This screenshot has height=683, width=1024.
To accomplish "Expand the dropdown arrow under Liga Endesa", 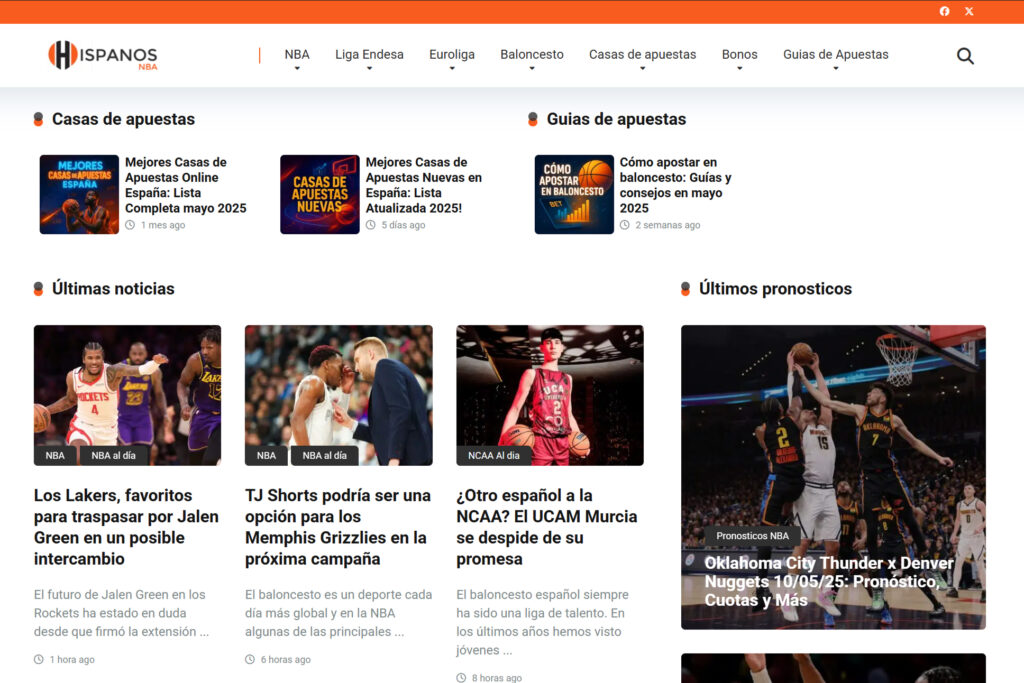I will point(369,69).
